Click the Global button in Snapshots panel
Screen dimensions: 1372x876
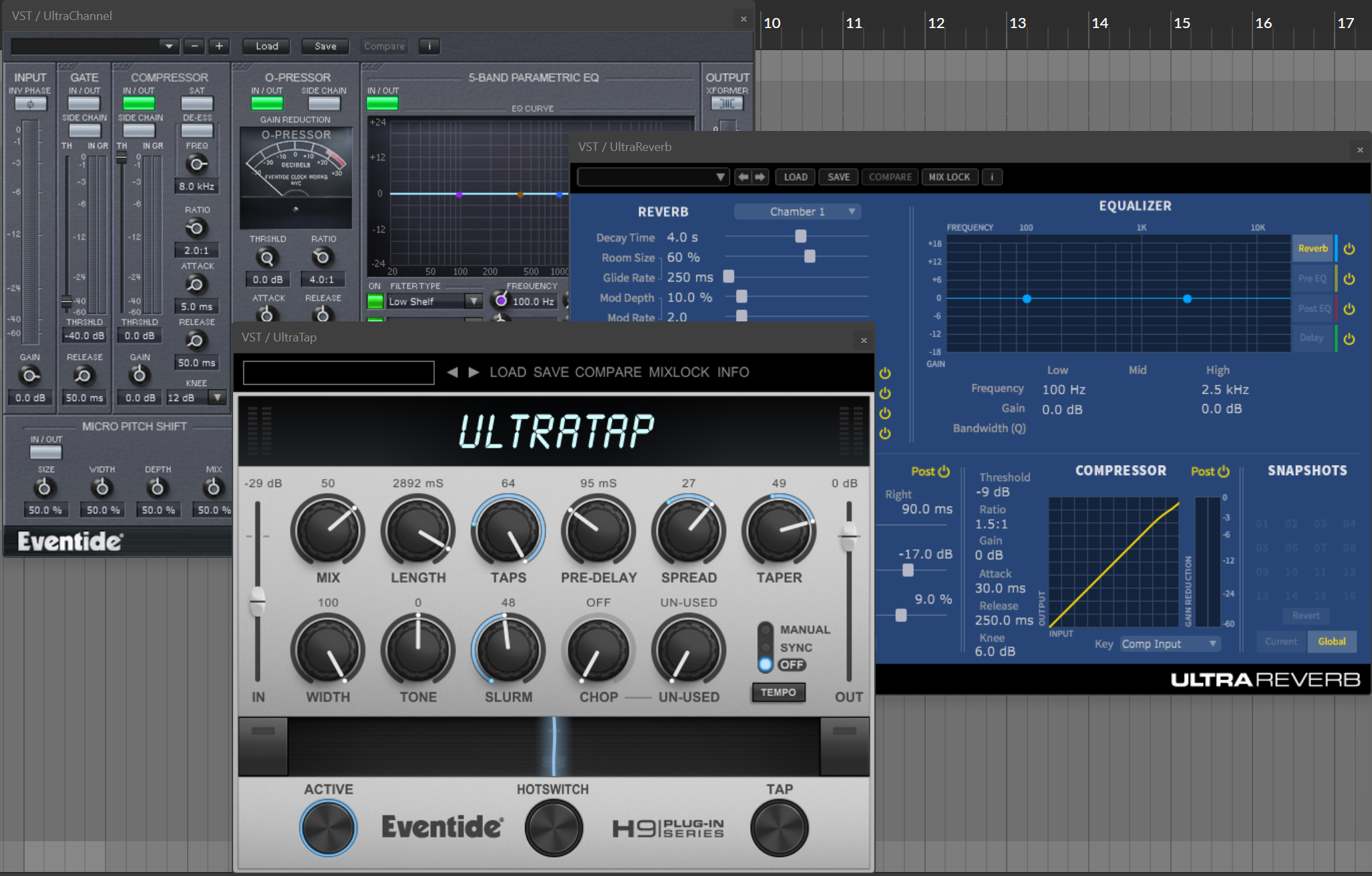[x=1331, y=641]
